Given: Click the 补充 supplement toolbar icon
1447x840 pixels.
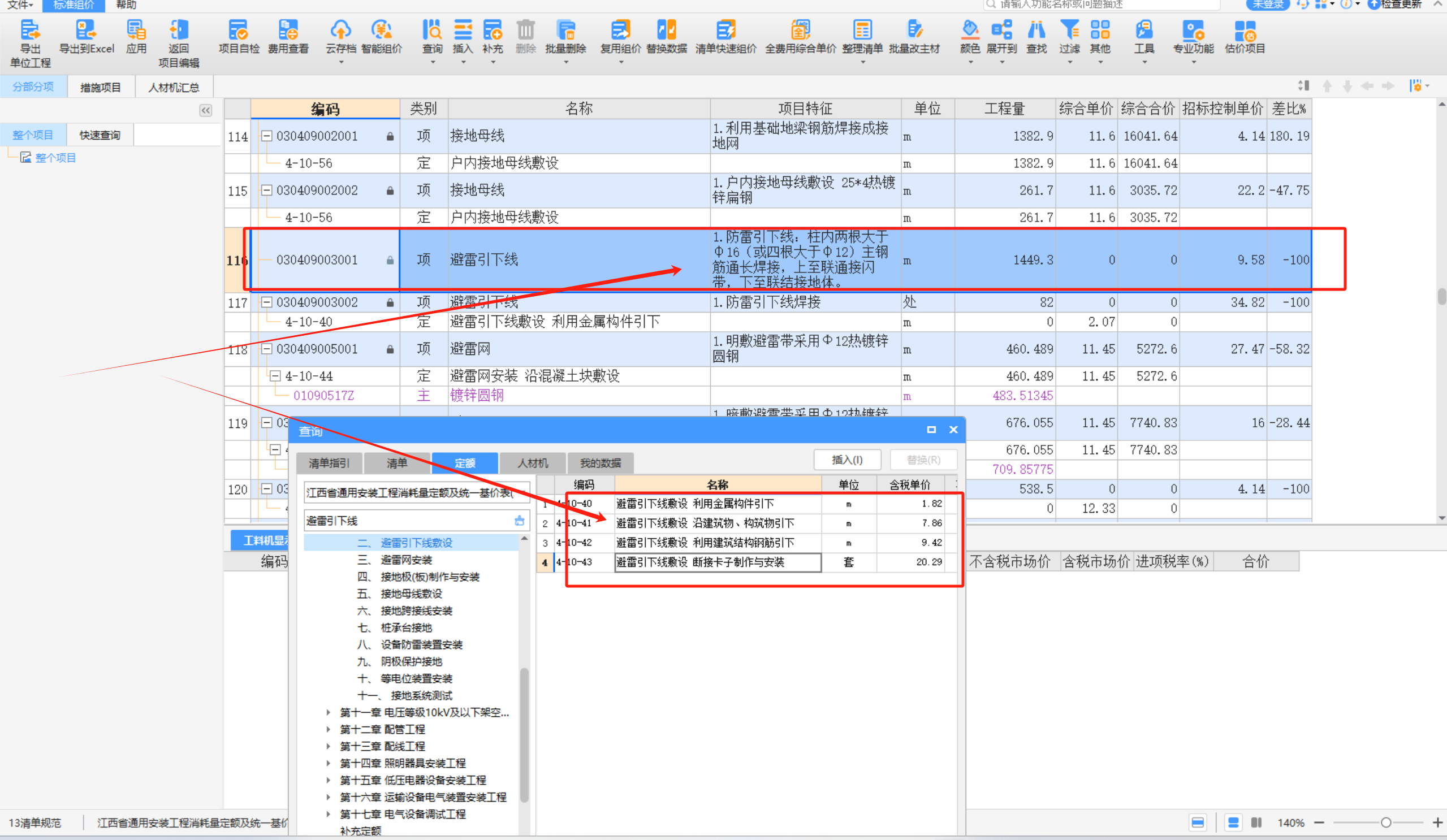Looking at the screenshot, I should tap(493, 29).
